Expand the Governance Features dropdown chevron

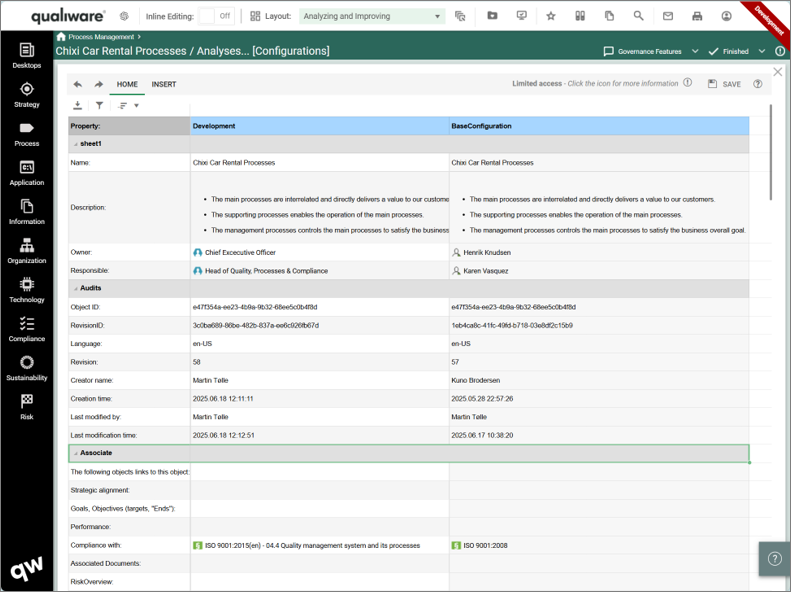coord(695,51)
